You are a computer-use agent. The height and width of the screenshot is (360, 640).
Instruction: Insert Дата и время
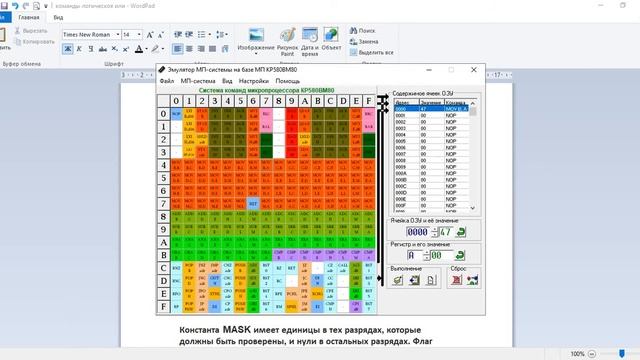pos(310,42)
